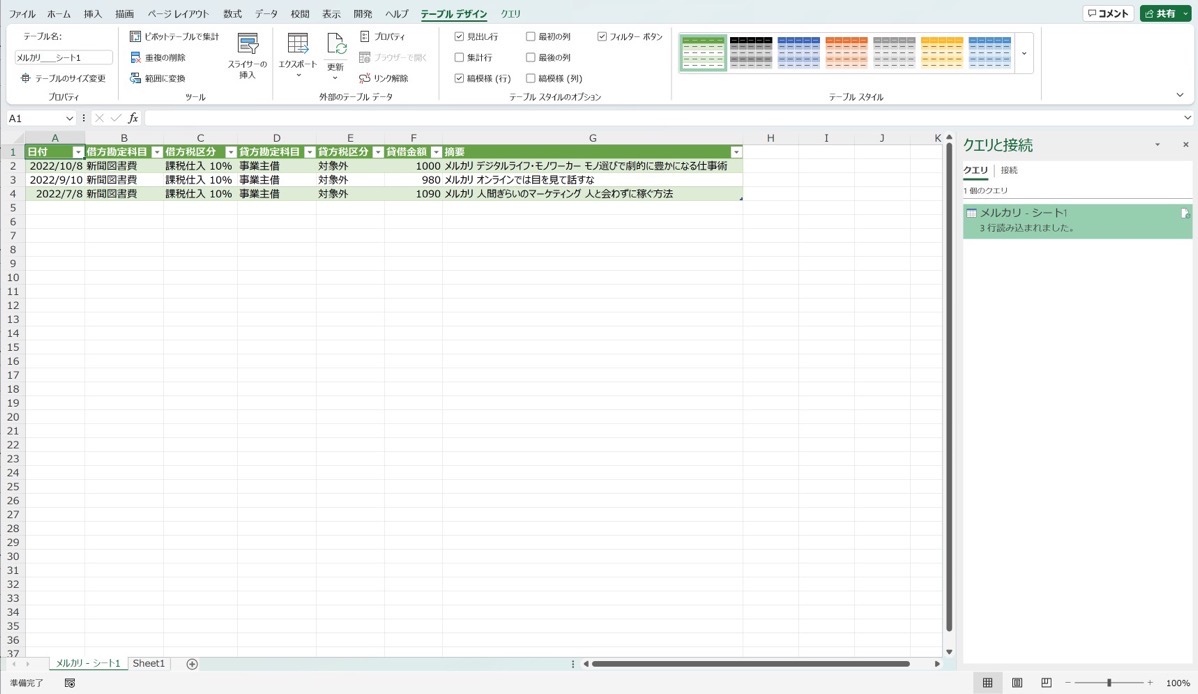Click the テーブル名 input field
The image size is (1198, 694).
(63, 57)
